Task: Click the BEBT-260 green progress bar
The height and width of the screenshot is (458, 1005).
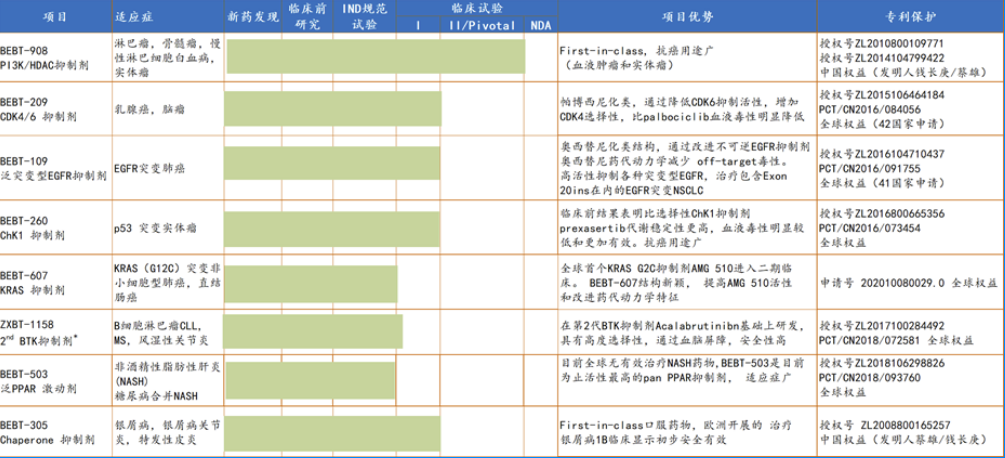Action: tap(332, 229)
